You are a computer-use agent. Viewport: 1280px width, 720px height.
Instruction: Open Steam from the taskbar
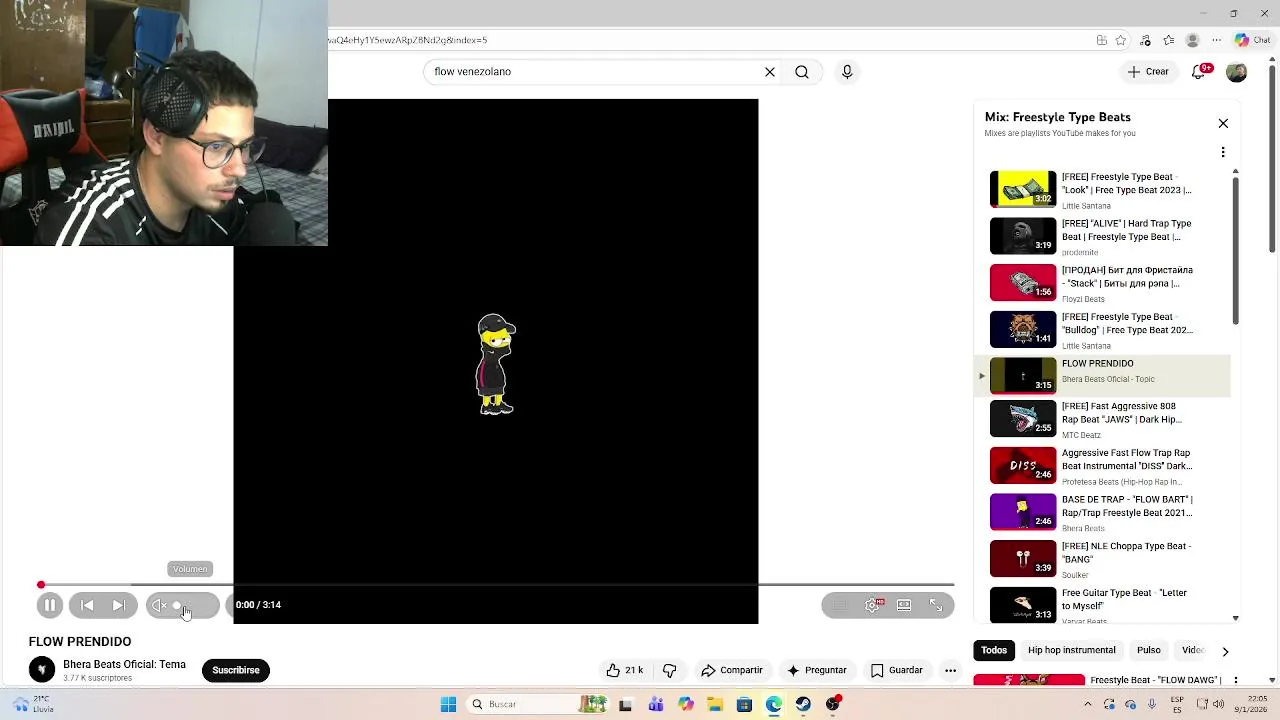pos(803,704)
